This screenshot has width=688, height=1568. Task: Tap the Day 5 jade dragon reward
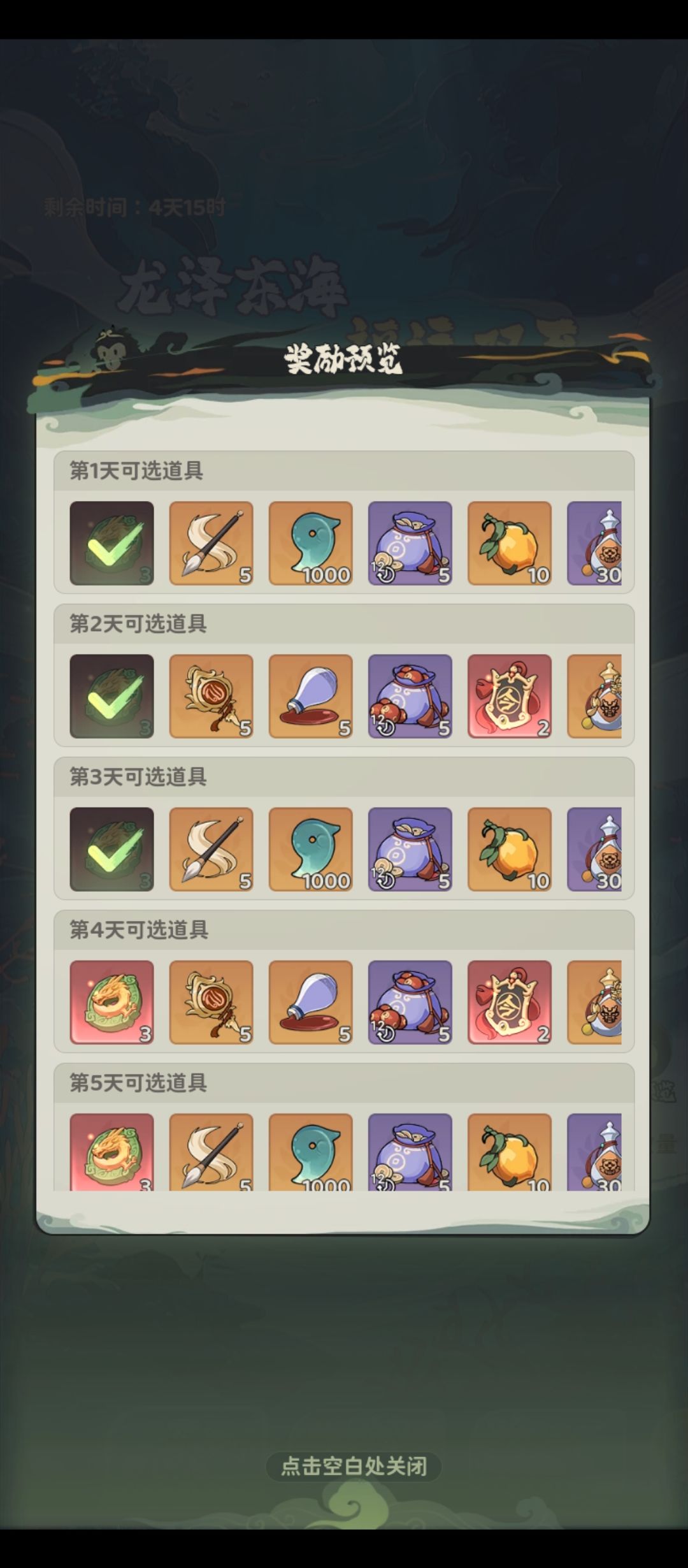pos(111,1152)
